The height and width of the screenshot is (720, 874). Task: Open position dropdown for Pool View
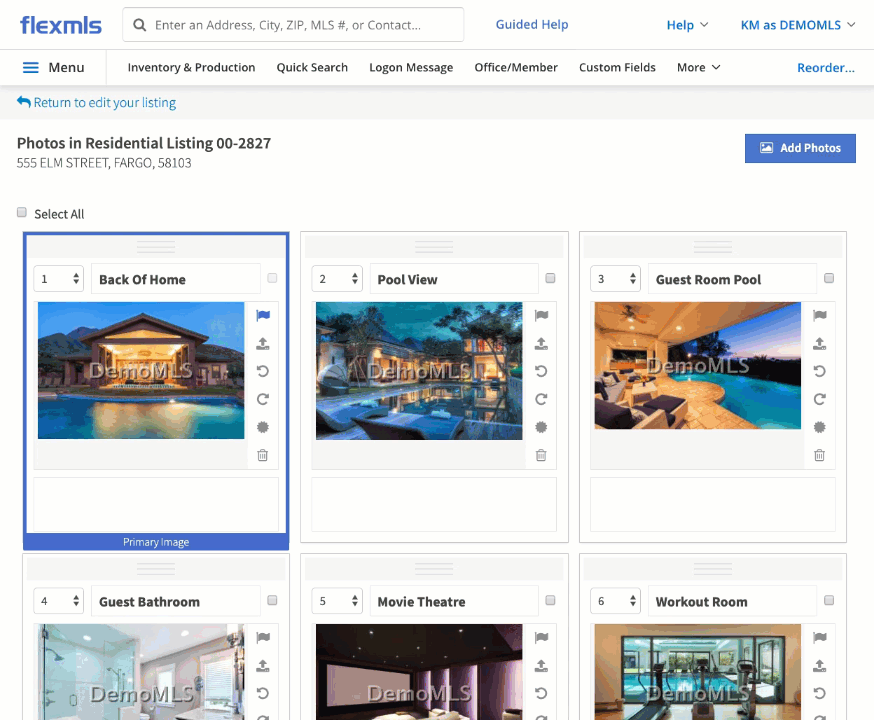pos(337,279)
